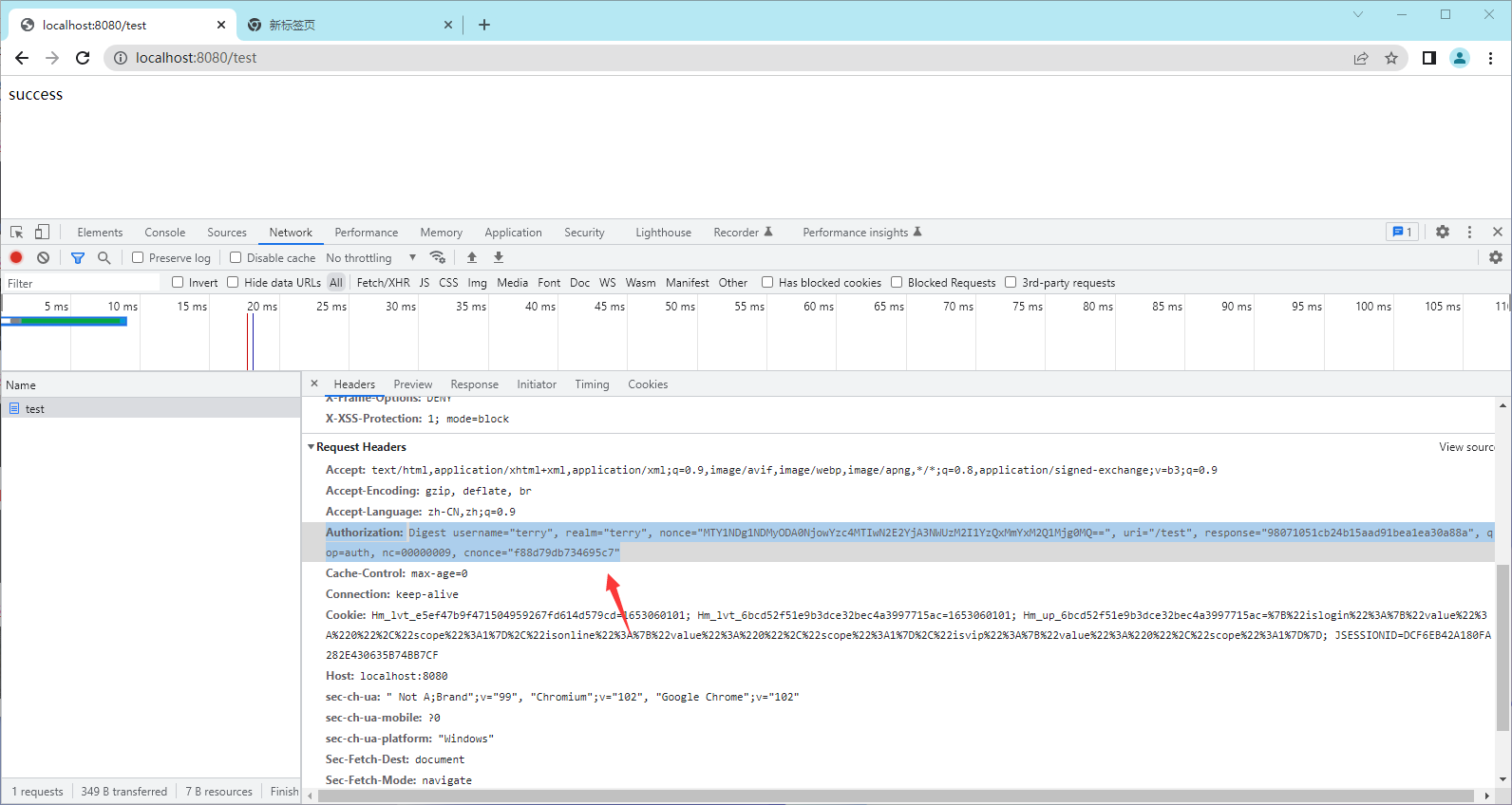Show the Preview tab of request
This screenshot has width=1512, height=805.
point(412,384)
